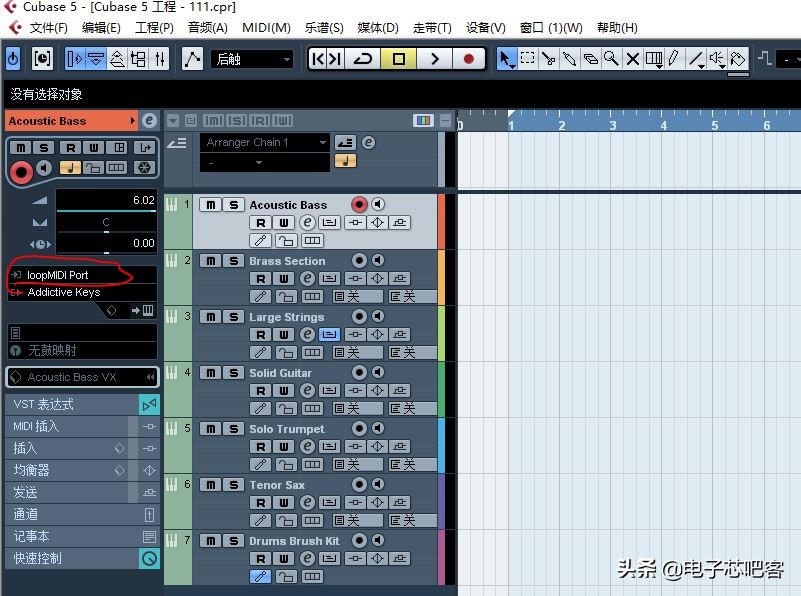The image size is (801, 596).
Task: Open track list global dropdown arrow
Action: tap(173, 121)
